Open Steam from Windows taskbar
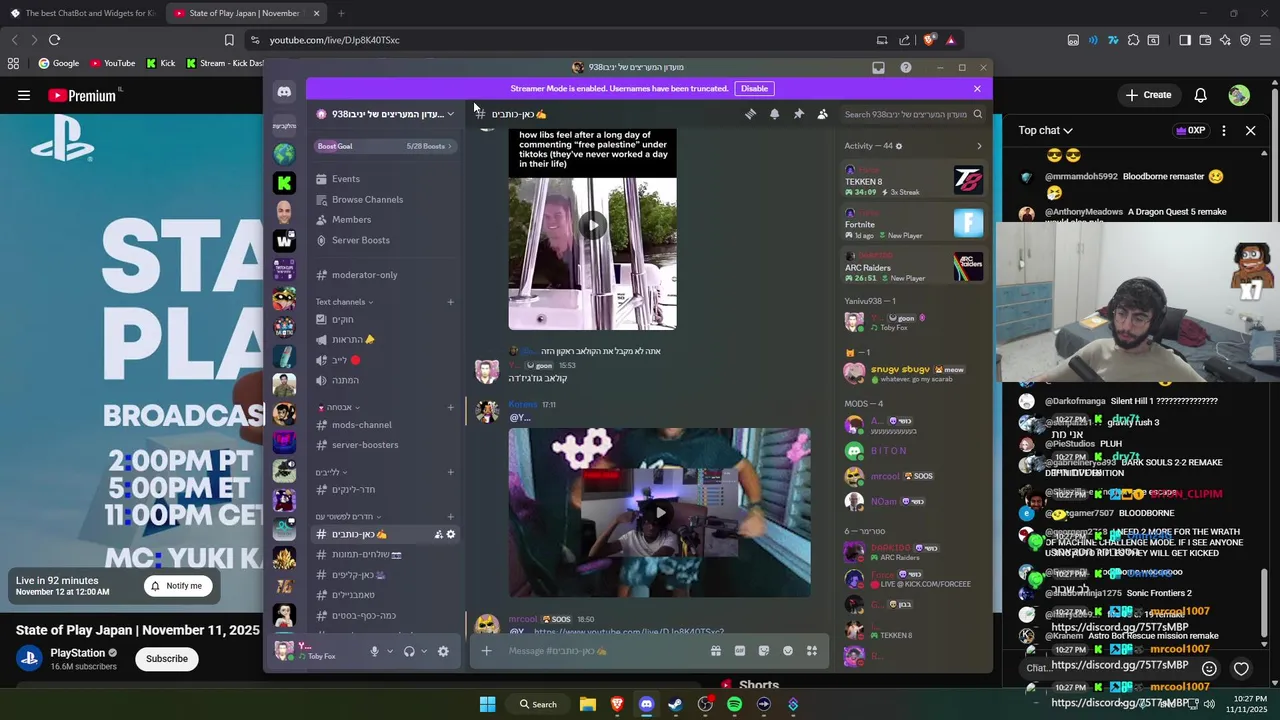 point(675,704)
